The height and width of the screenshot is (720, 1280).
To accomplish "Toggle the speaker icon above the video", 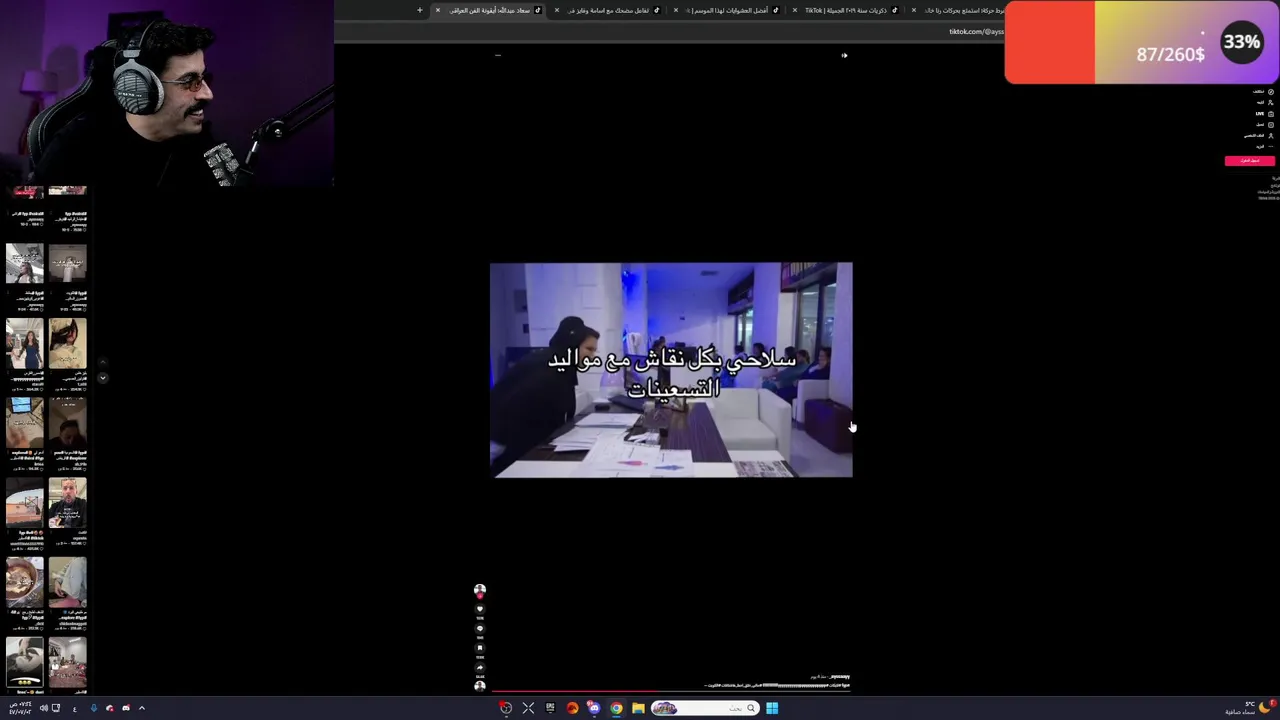I will [844, 55].
